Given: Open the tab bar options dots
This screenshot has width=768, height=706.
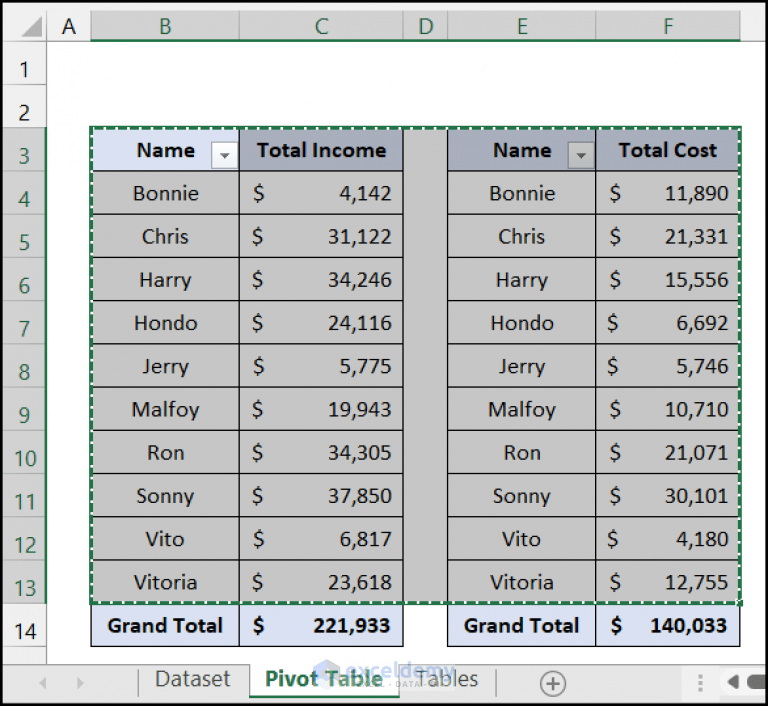Looking at the screenshot, I should pyautogui.click(x=700, y=682).
